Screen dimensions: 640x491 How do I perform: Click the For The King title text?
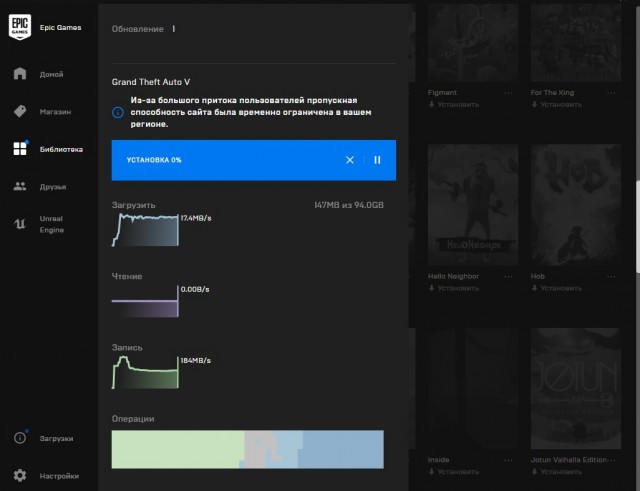point(552,93)
